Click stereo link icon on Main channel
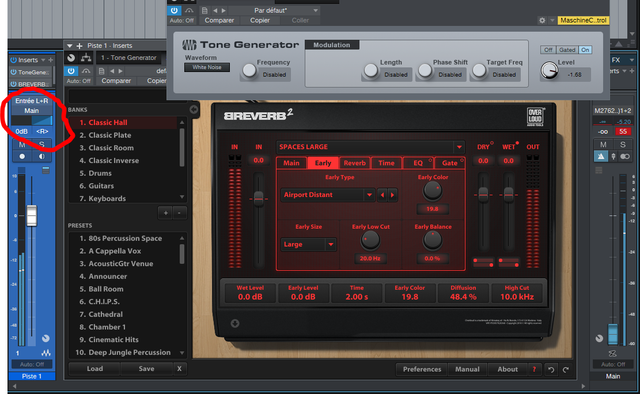The width and height of the screenshot is (640, 394). click(x=625, y=156)
